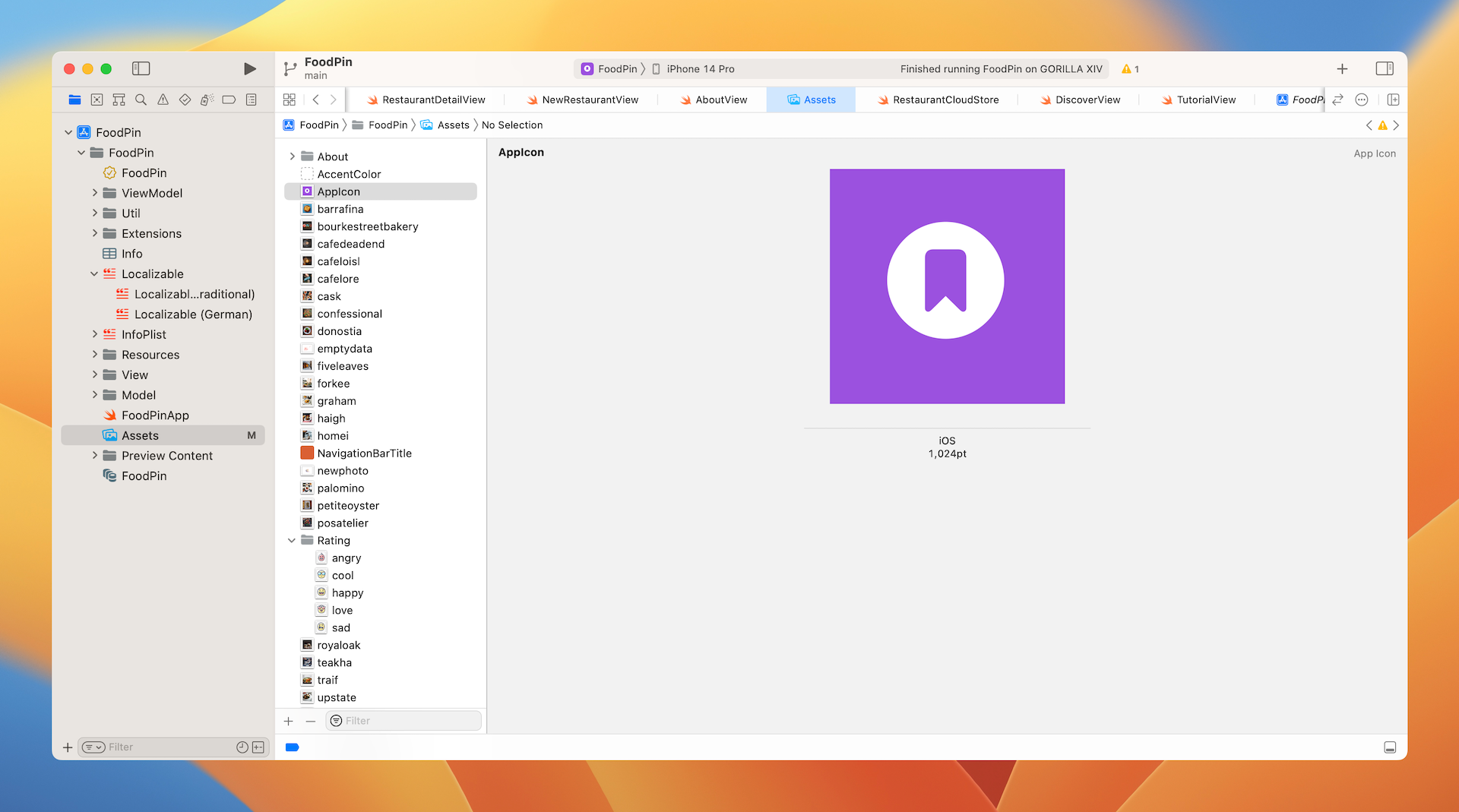Open the Report navigator list icon
The image size is (1459, 812).
(x=250, y=100)
